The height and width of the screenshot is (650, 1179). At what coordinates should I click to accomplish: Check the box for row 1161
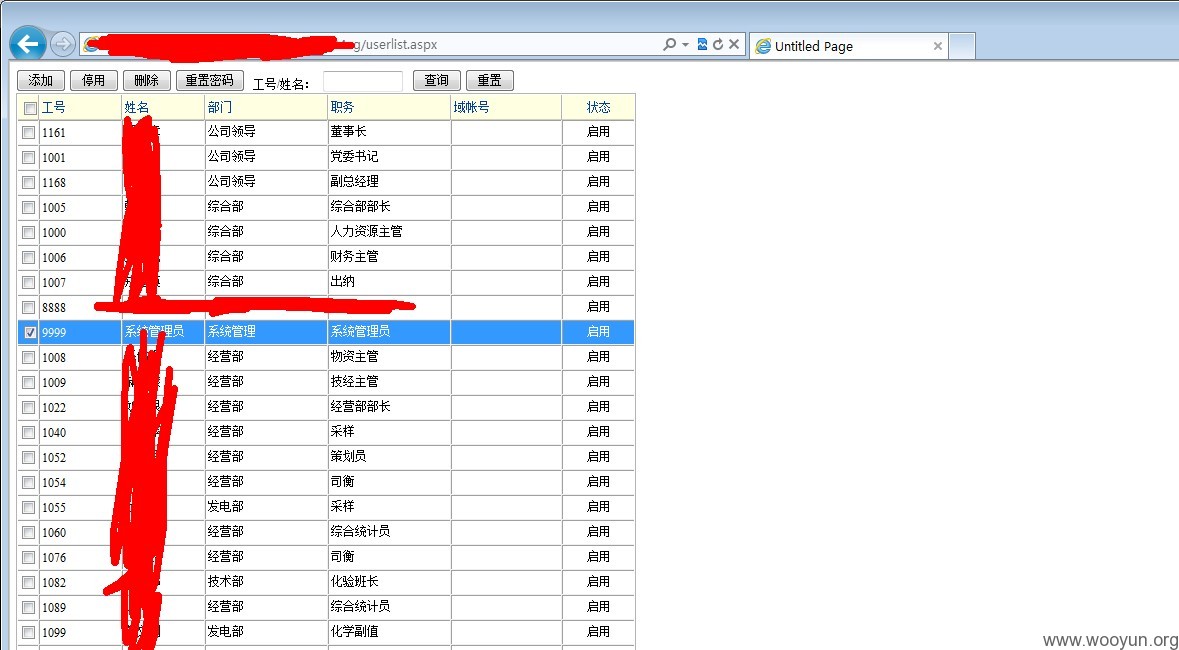[29, 132]
